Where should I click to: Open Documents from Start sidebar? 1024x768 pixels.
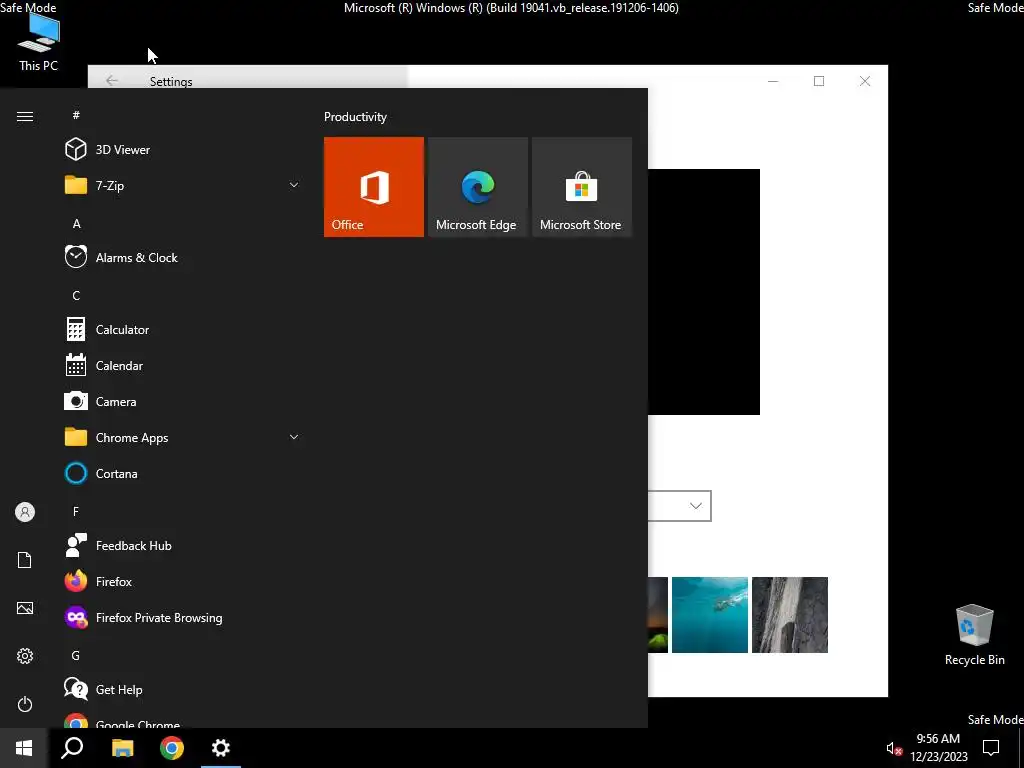25,560
